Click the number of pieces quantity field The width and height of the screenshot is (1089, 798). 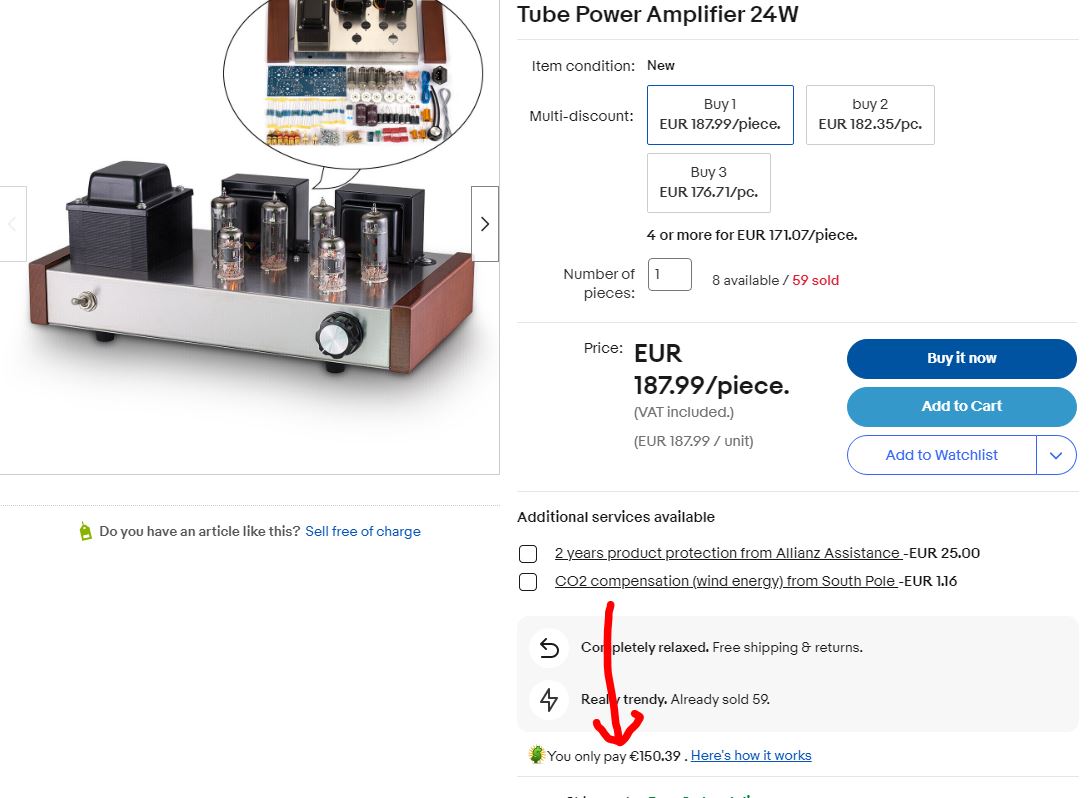pos(670,274)
